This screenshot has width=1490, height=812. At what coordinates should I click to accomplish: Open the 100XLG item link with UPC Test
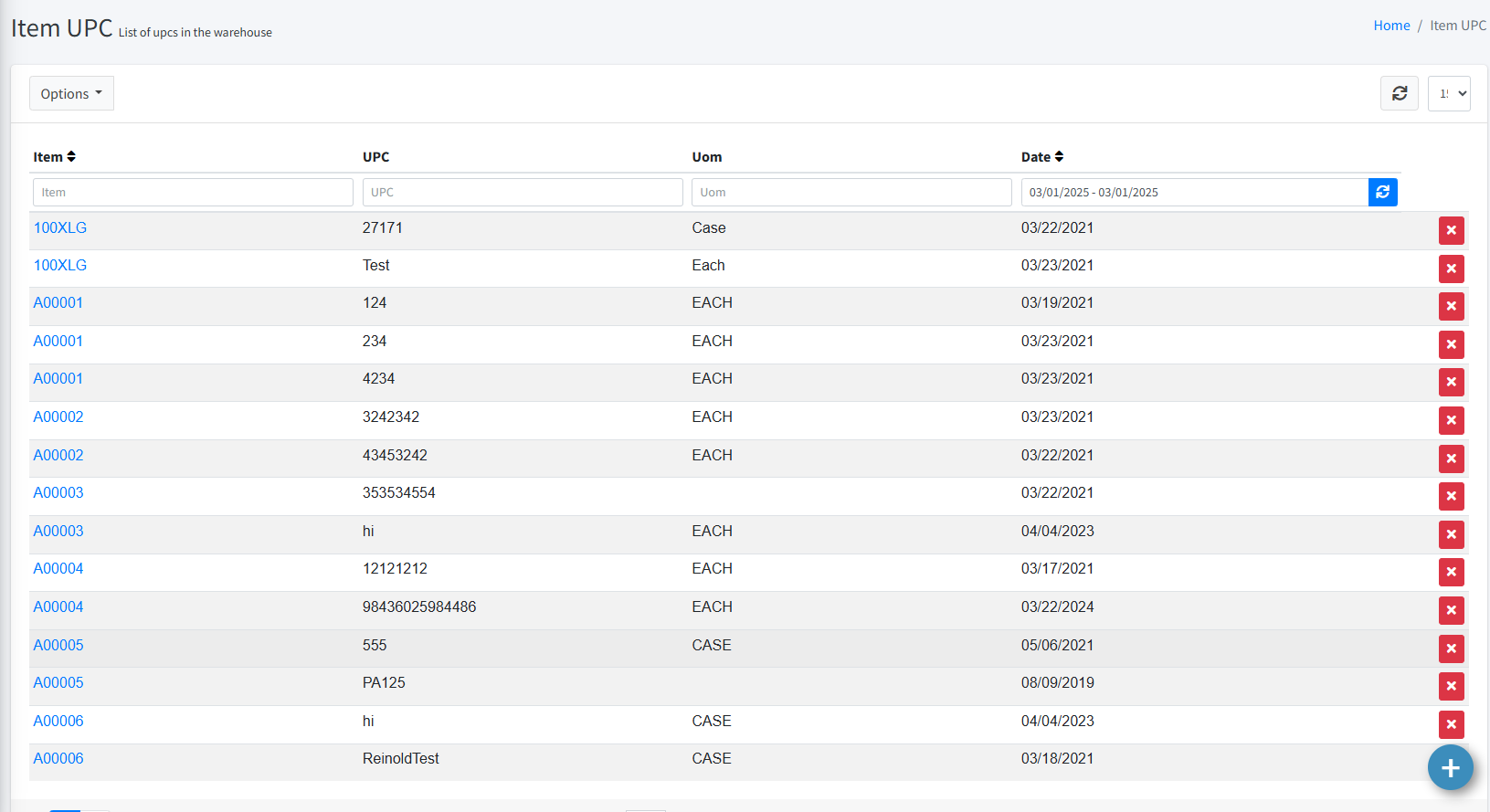[60, 266]
